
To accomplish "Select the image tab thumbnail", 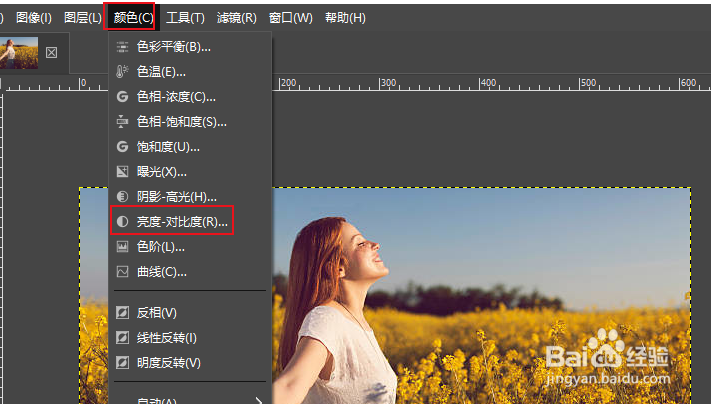I will tap(19, 53).
